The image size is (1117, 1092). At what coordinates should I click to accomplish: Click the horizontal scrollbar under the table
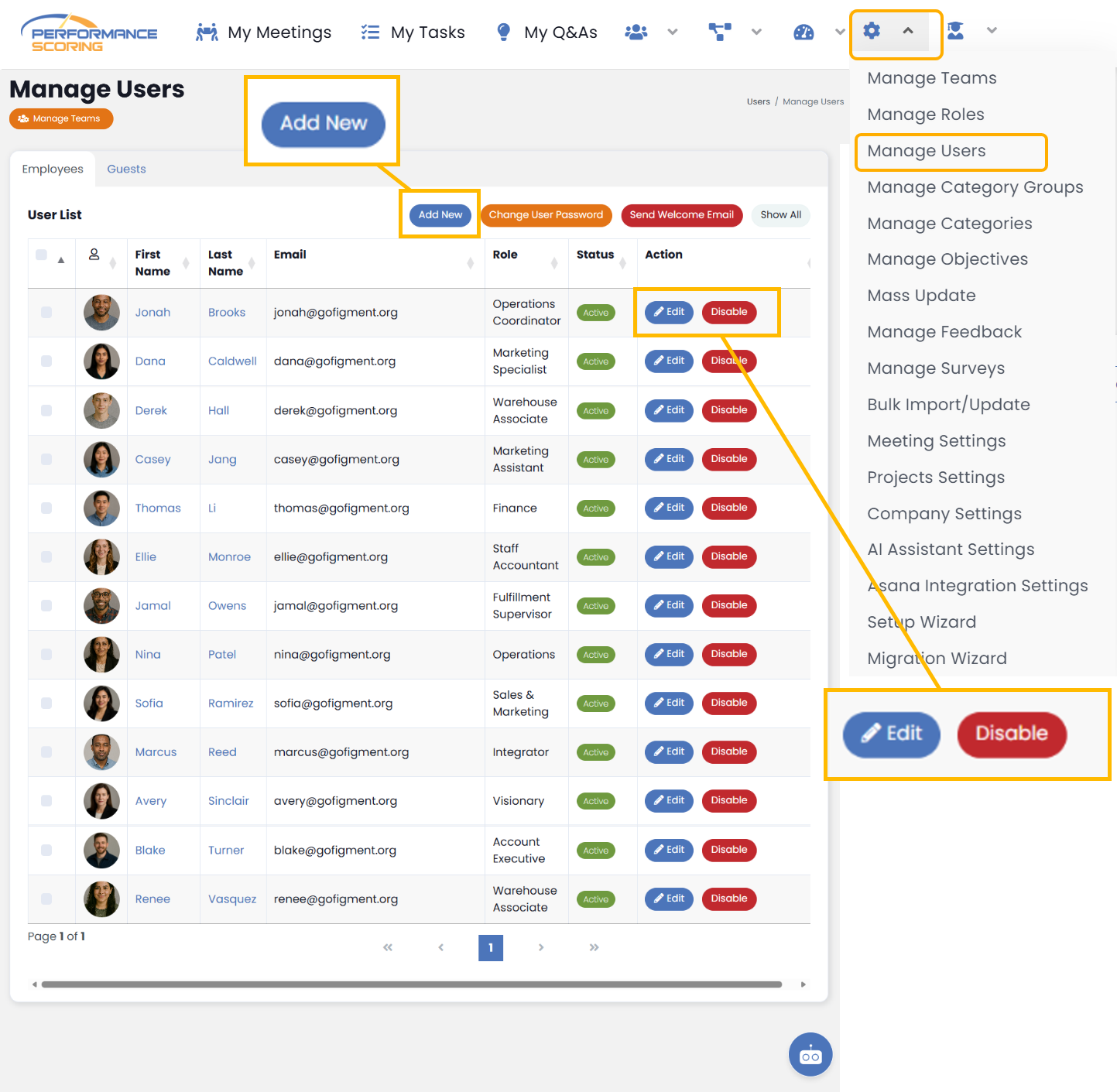coord(411,984)
